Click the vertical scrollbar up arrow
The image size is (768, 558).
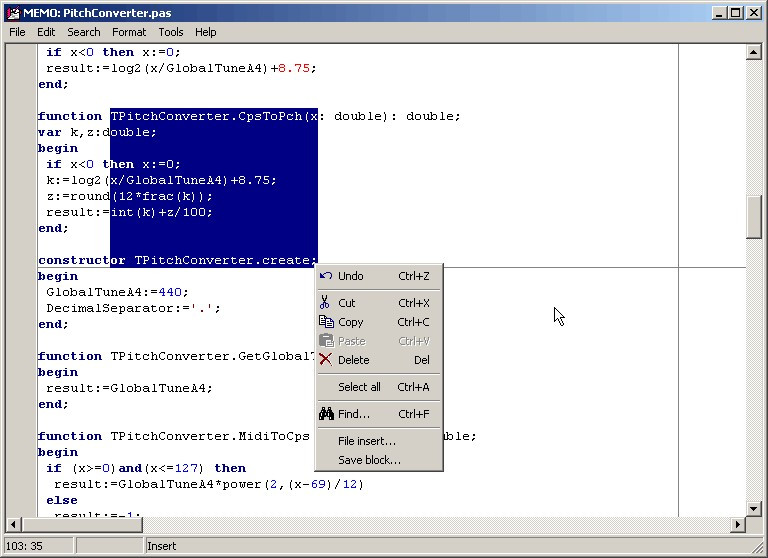[x=754, y=51]
